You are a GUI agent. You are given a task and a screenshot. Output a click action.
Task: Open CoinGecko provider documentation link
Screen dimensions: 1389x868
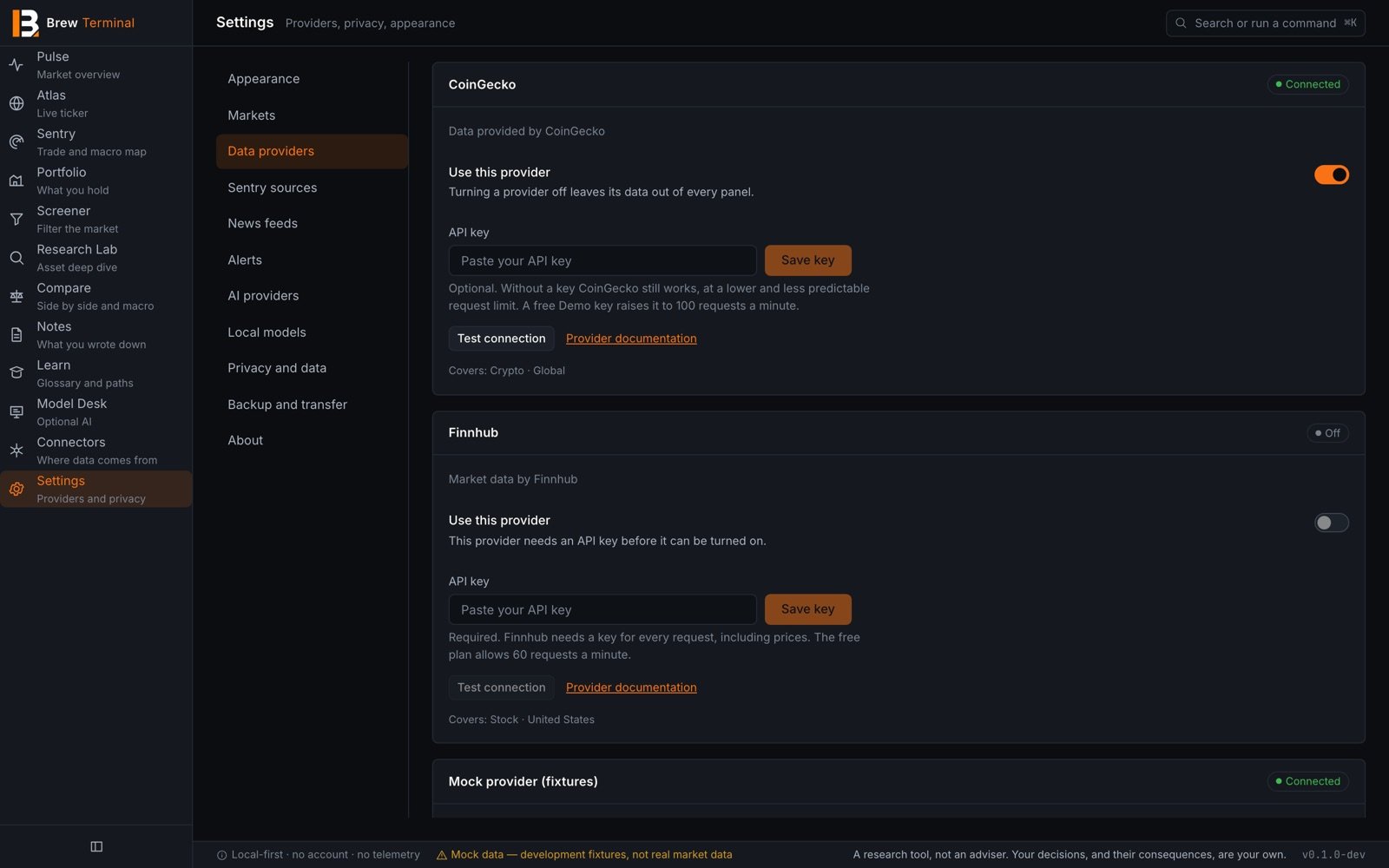point(631,339)
